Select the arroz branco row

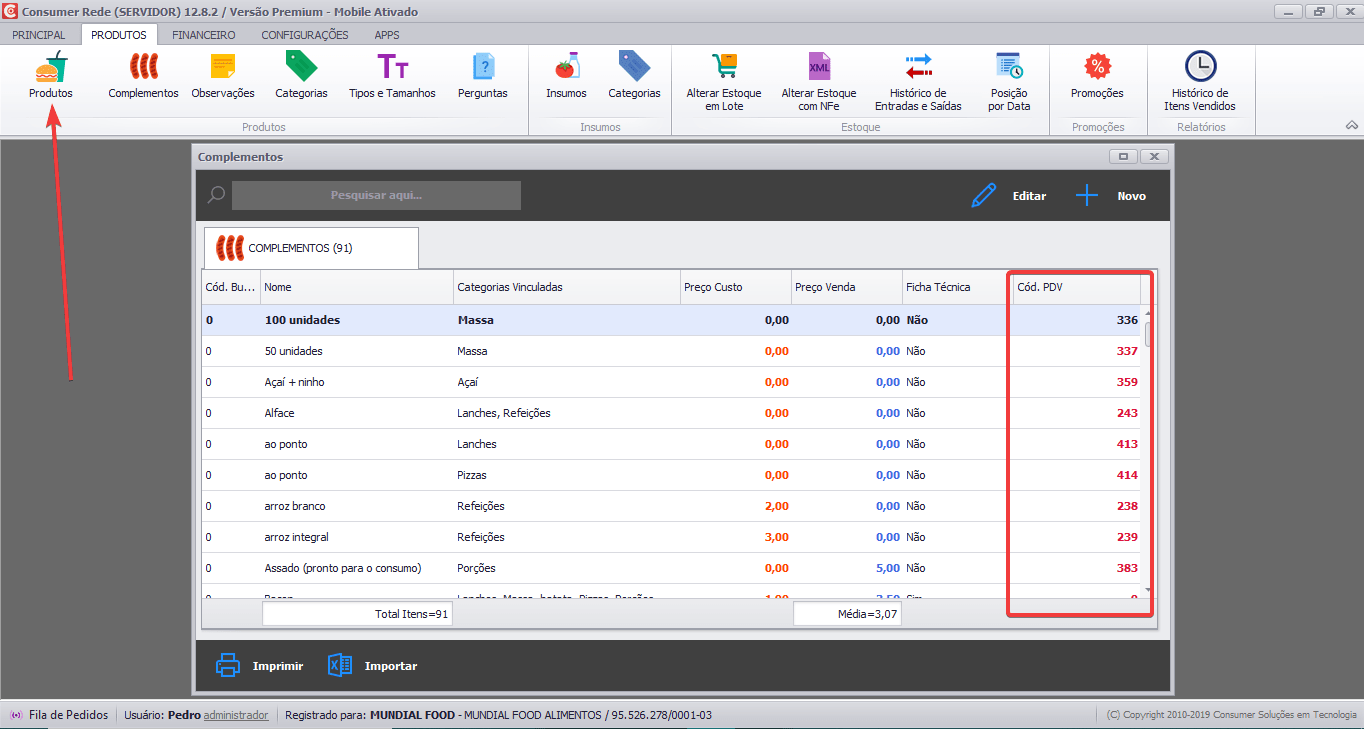pyautogui.click(x=672, y=506)
